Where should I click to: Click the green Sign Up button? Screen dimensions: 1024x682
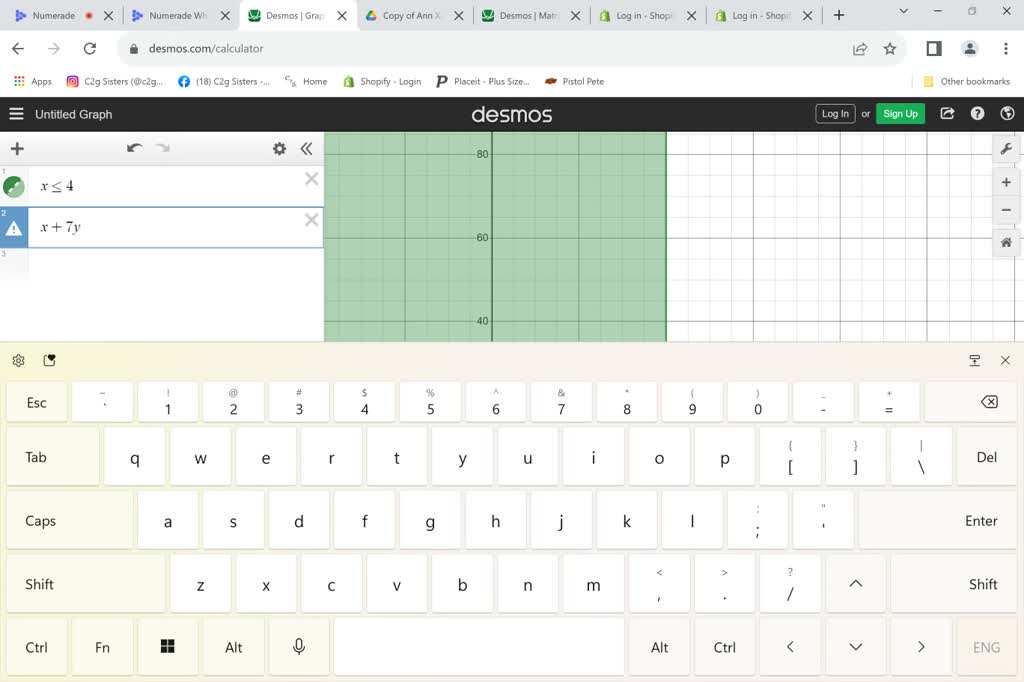point(900,114)
